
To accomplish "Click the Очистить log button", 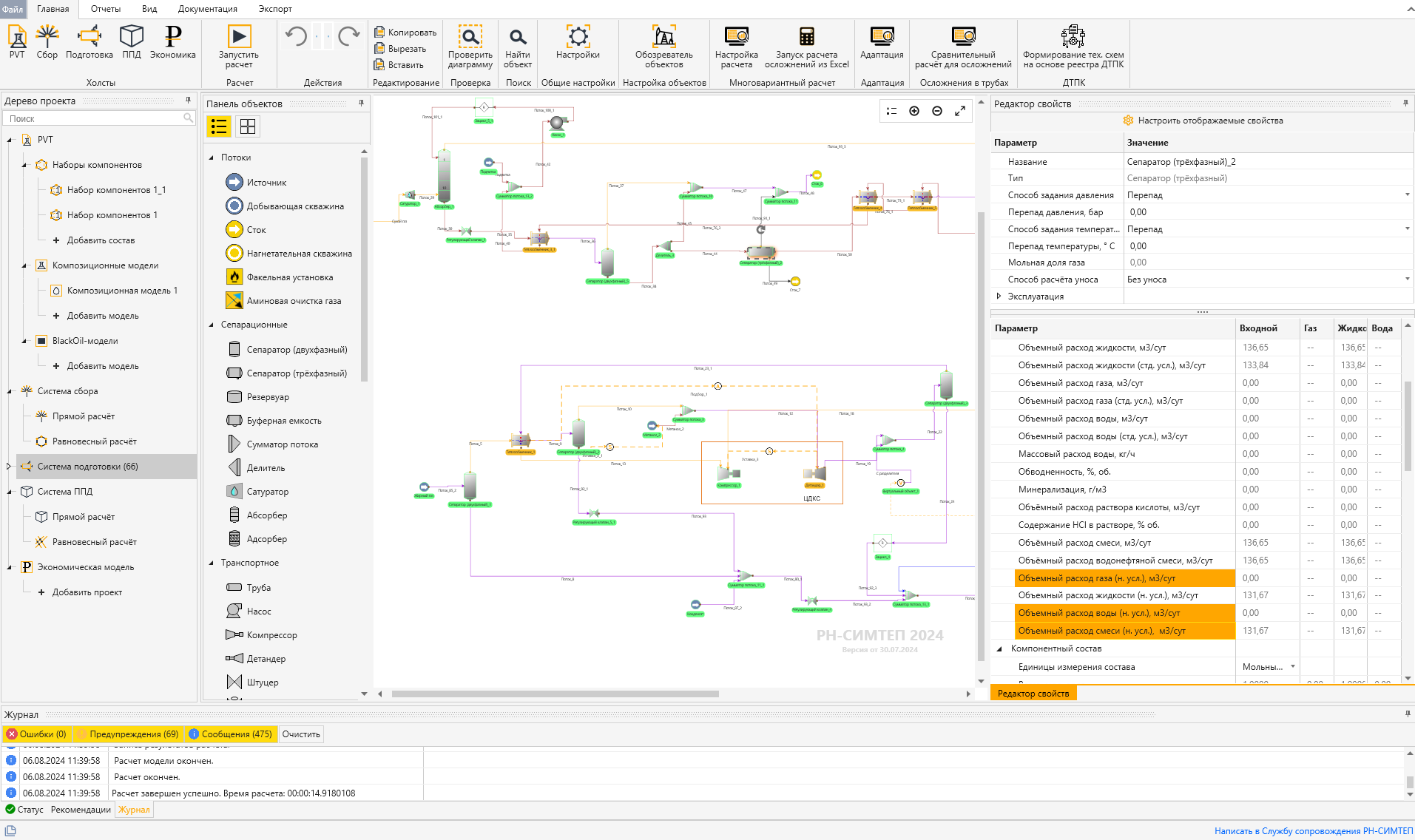I will [x=301, y=734].
